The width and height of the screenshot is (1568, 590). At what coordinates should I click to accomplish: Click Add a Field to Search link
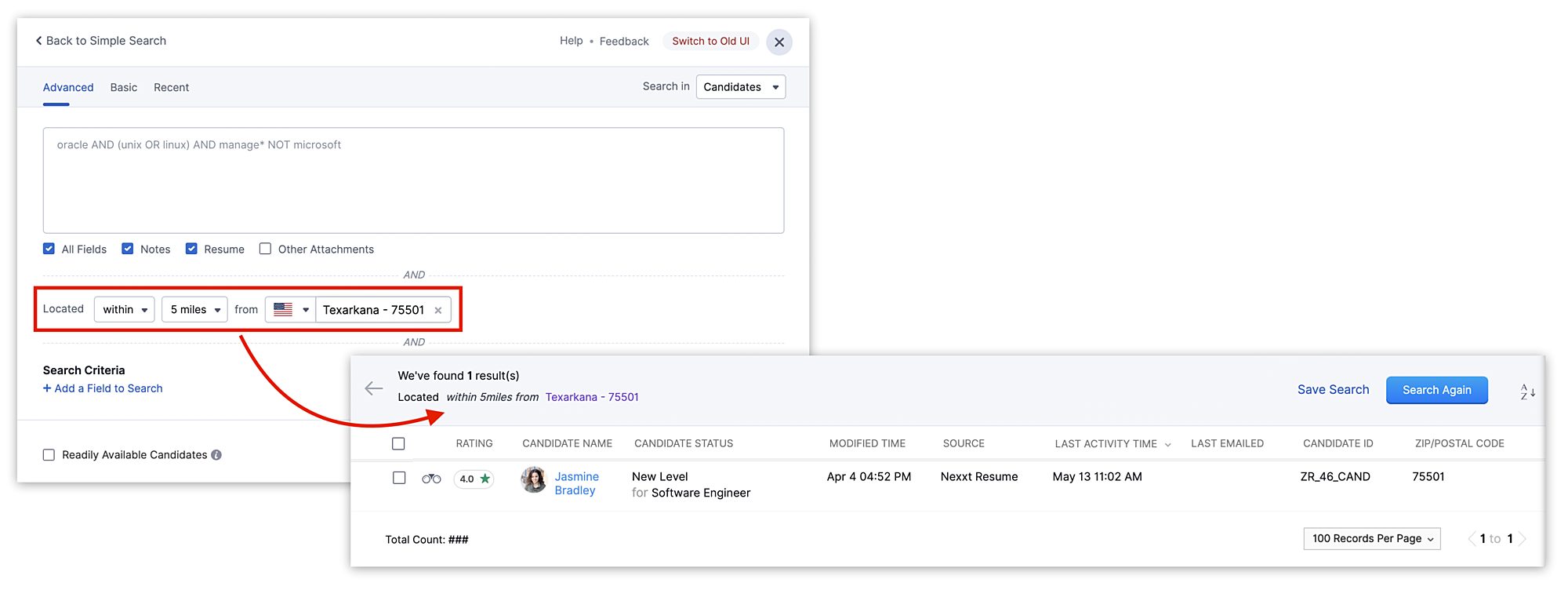[103, 388]
